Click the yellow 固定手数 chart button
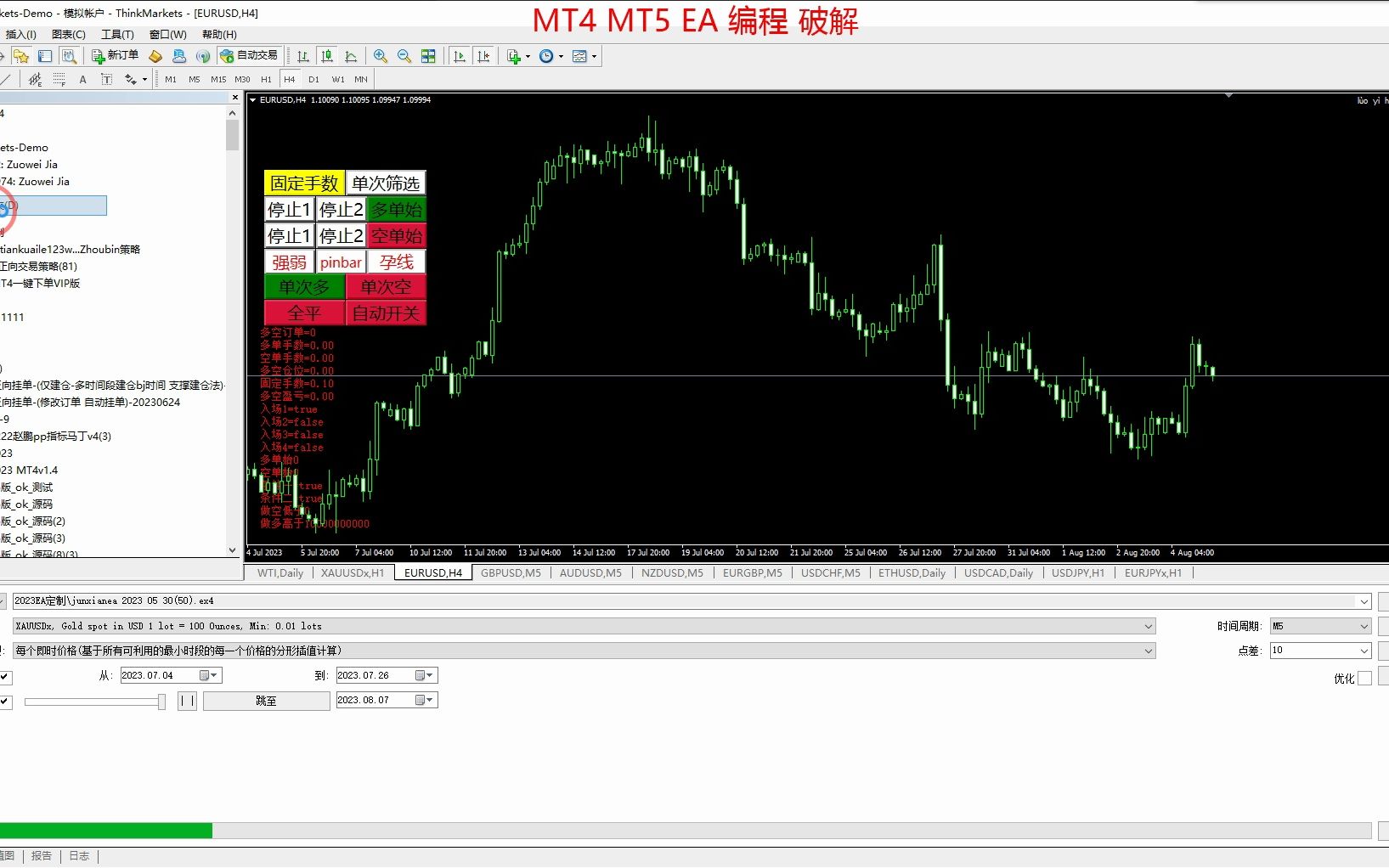The height and width of the screenshot is (868, 1389). [304, 183]
